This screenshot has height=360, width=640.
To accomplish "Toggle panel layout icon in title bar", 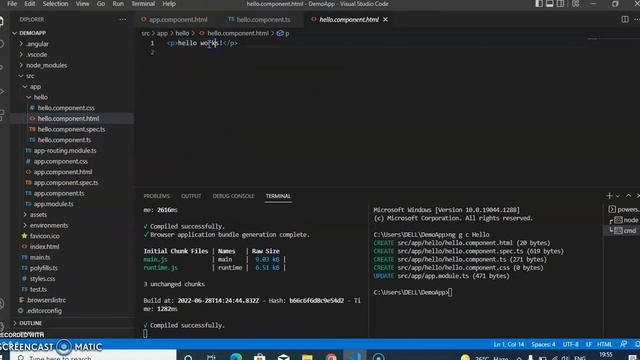I will [550, 4].
